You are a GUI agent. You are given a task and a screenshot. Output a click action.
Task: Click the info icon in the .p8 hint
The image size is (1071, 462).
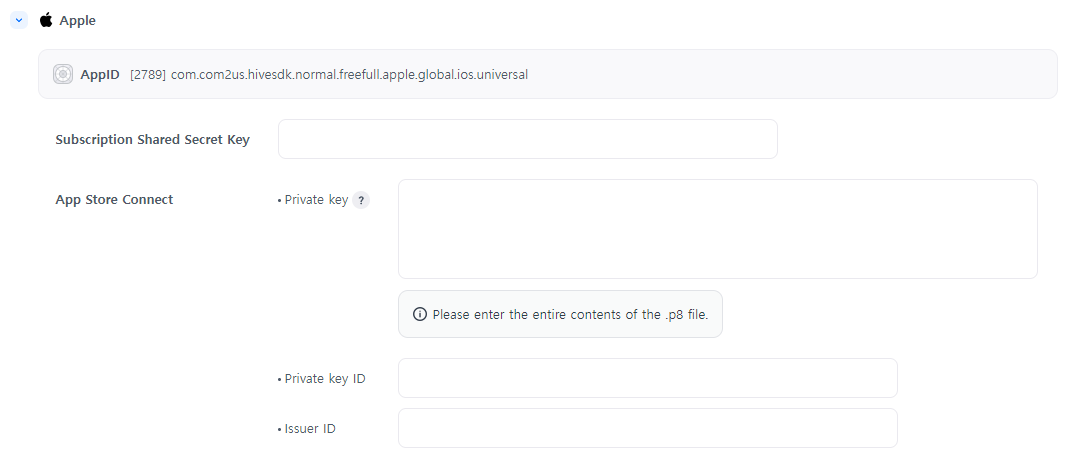tap(420, 314)
